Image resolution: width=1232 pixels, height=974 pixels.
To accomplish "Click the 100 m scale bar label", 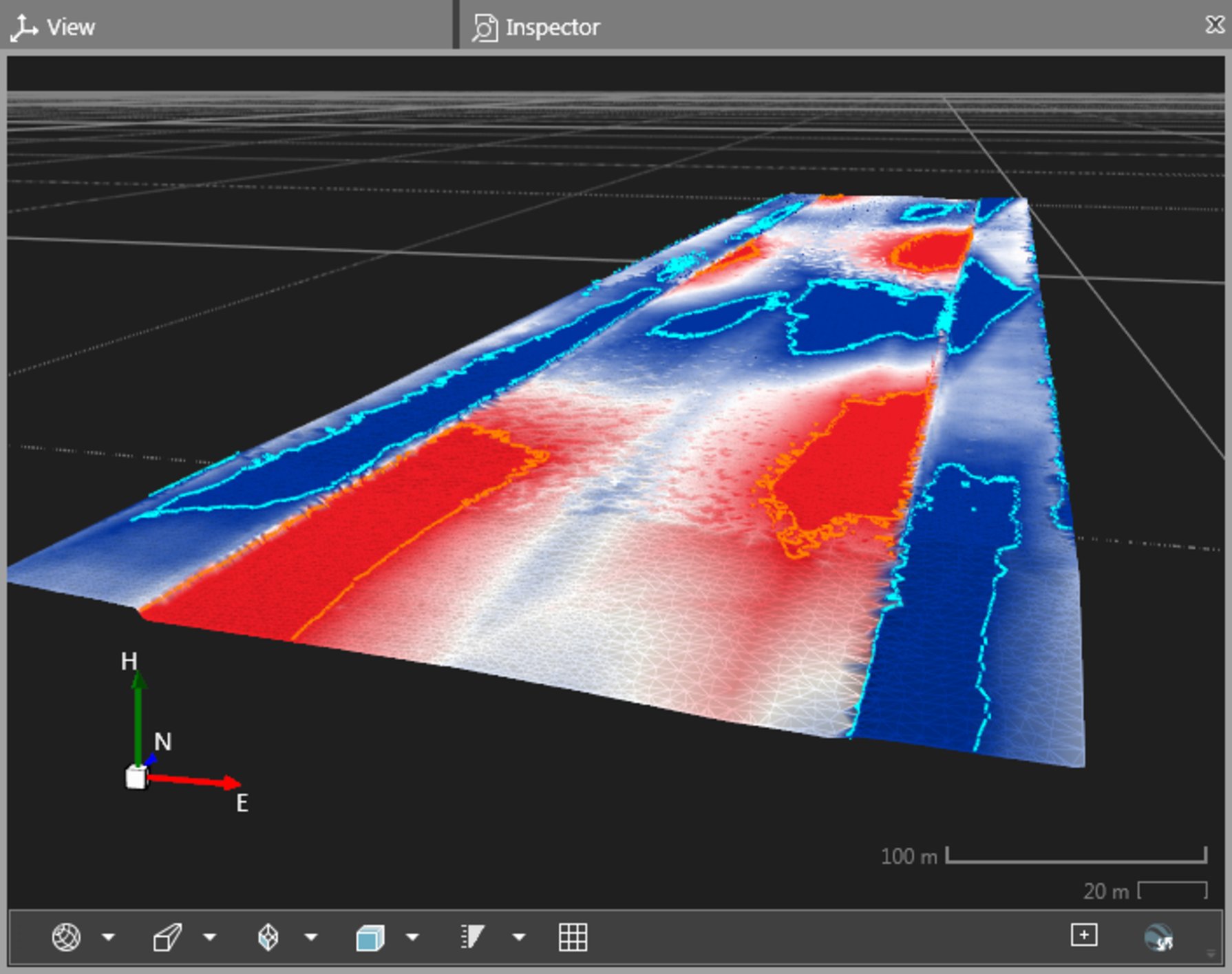I will click(909, 856).
